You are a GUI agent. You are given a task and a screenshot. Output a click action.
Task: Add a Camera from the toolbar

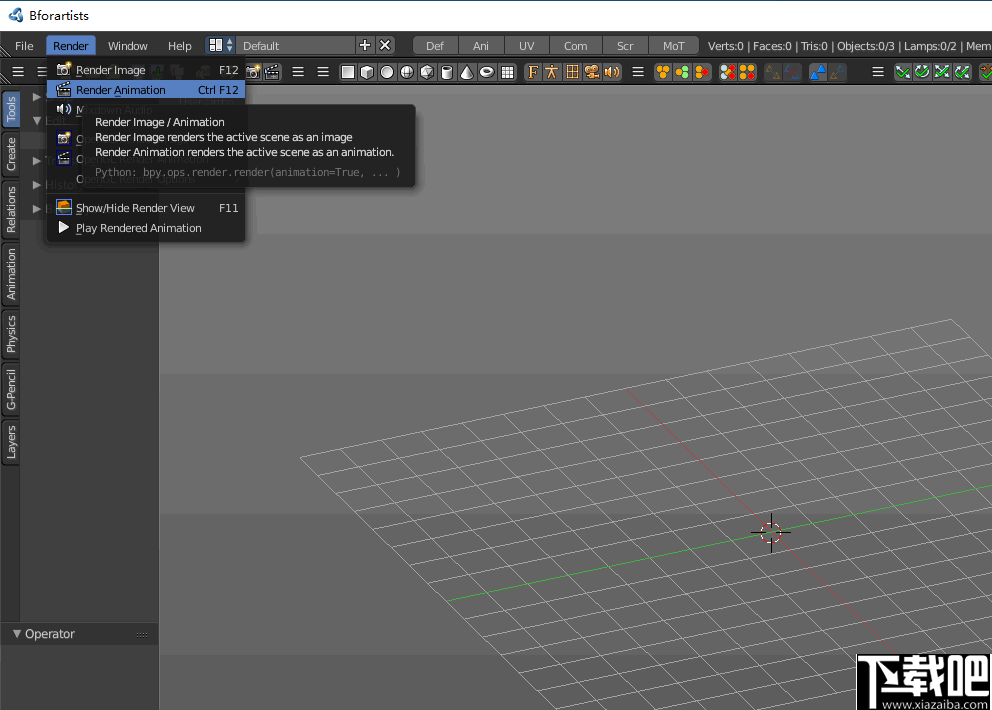tap(593, 72)
